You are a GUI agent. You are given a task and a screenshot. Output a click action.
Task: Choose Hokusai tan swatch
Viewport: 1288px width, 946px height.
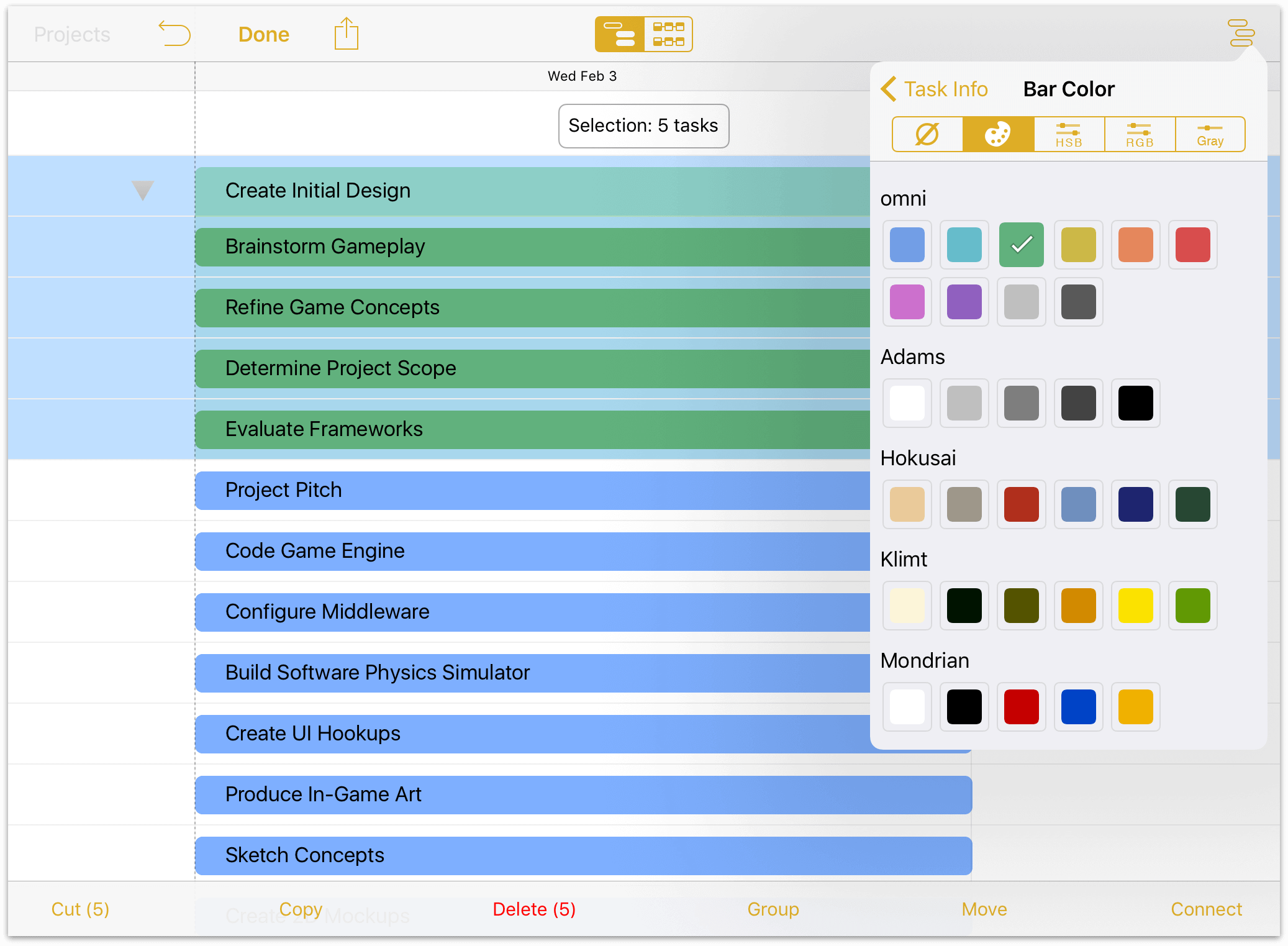pos(907,504)
